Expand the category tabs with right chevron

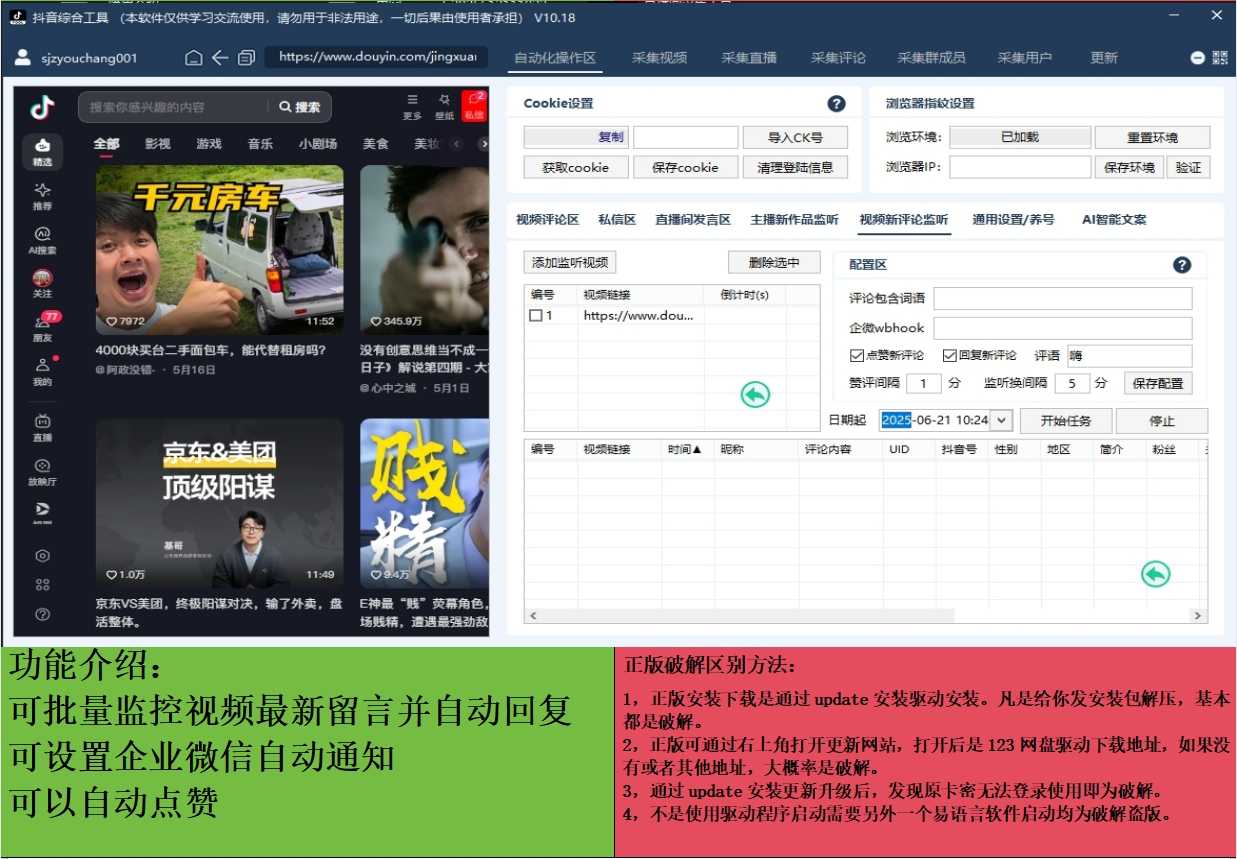tap(484, 144)
